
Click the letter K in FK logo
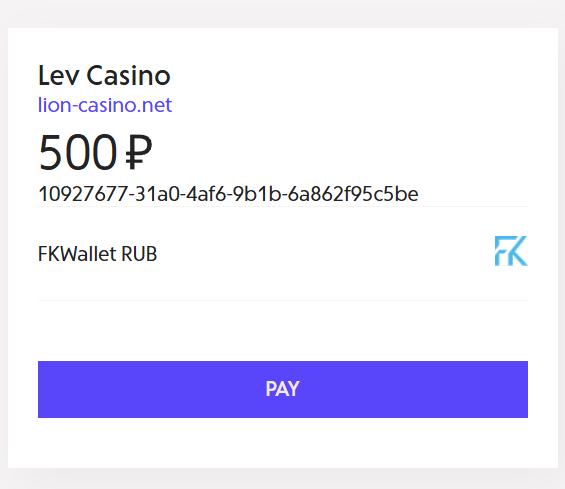click(x=518, y=251)
